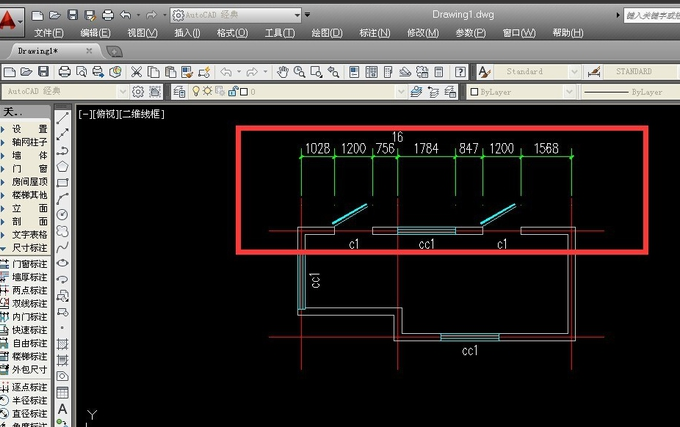Open the ByLayer linetype dropdown
Screen dimensions: 680x427
click(x=631, y=91)
